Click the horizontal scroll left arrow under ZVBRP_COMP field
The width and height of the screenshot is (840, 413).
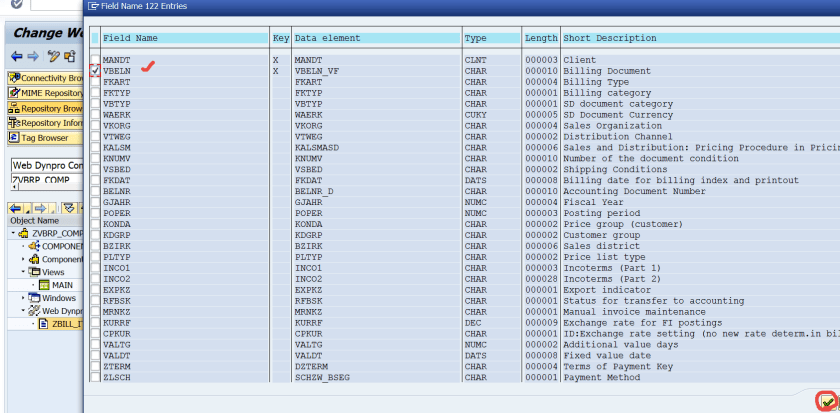(13, 187)
